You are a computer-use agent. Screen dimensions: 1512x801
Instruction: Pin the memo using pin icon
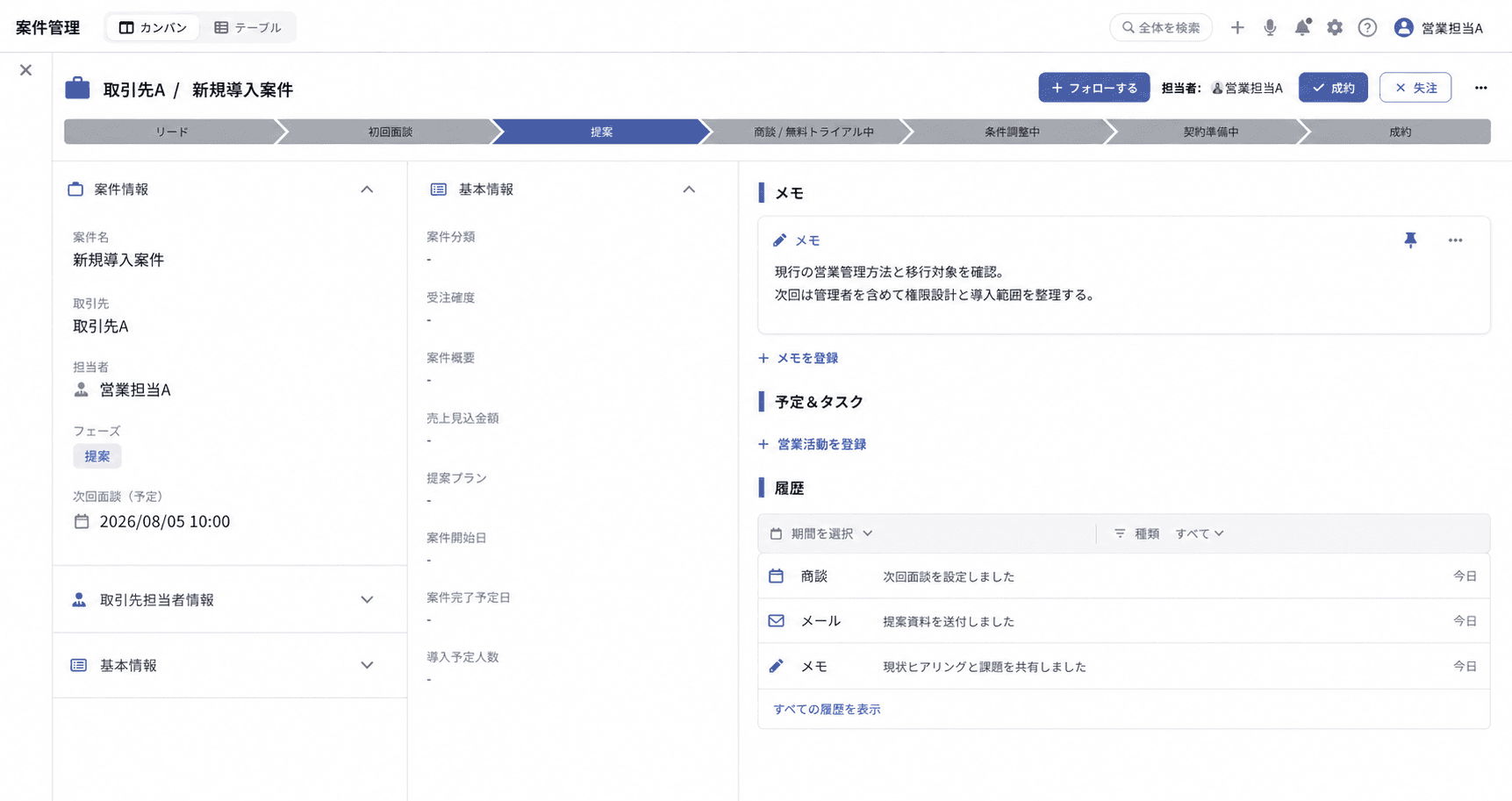(x=1410, y=240)
